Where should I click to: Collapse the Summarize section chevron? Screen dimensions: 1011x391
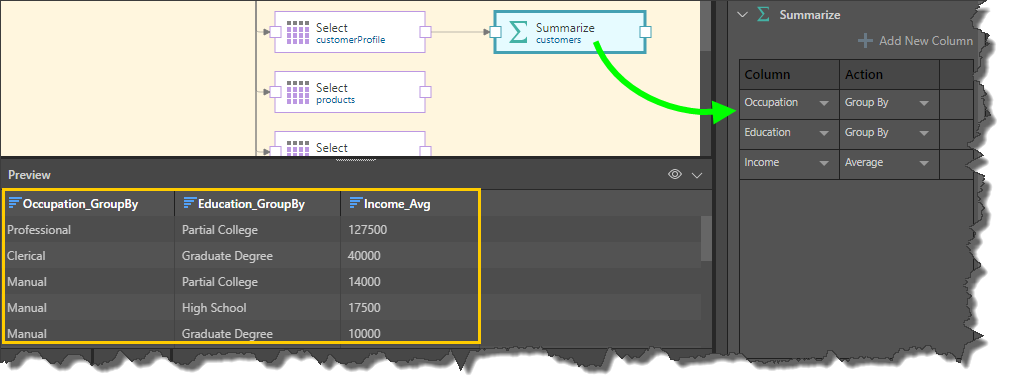tap(742, 14)
